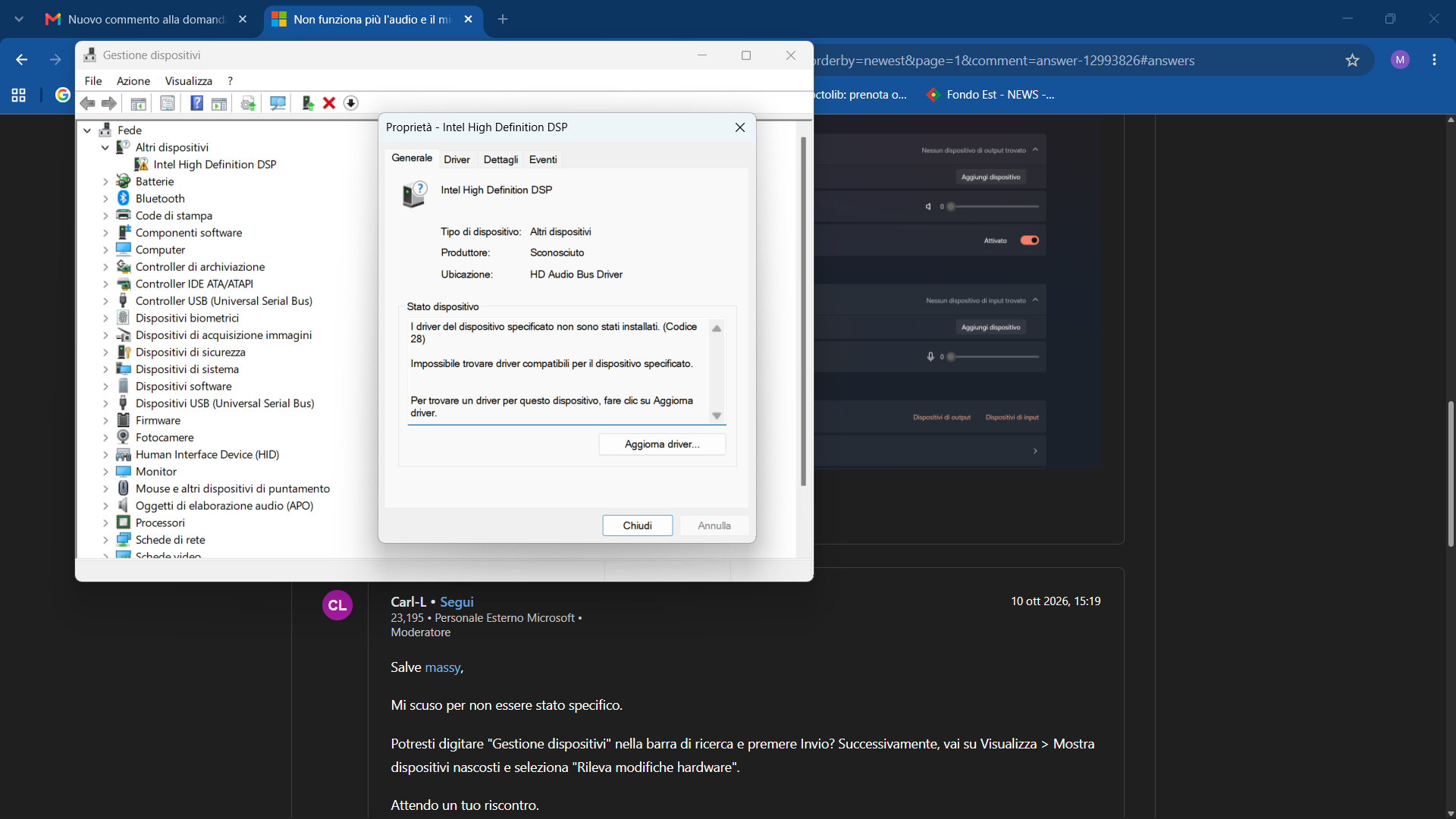
Task: Open the Visualizza menu
Action: 188,81
